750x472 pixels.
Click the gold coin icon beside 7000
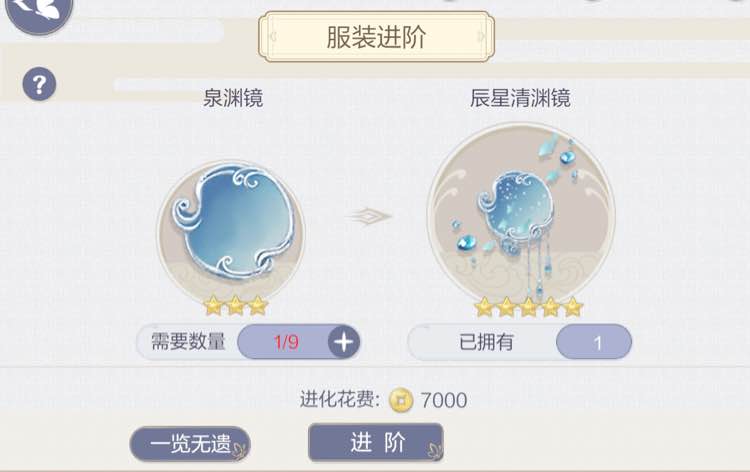click(401, 400)
